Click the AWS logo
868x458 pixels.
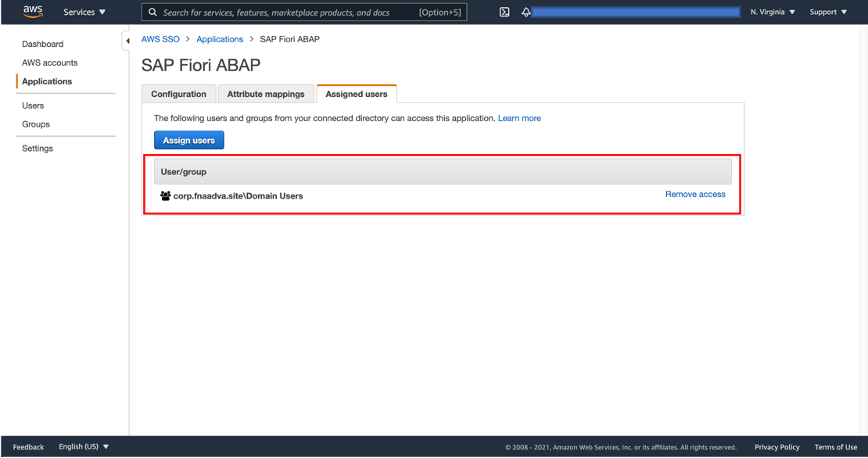tap(33, 12)
